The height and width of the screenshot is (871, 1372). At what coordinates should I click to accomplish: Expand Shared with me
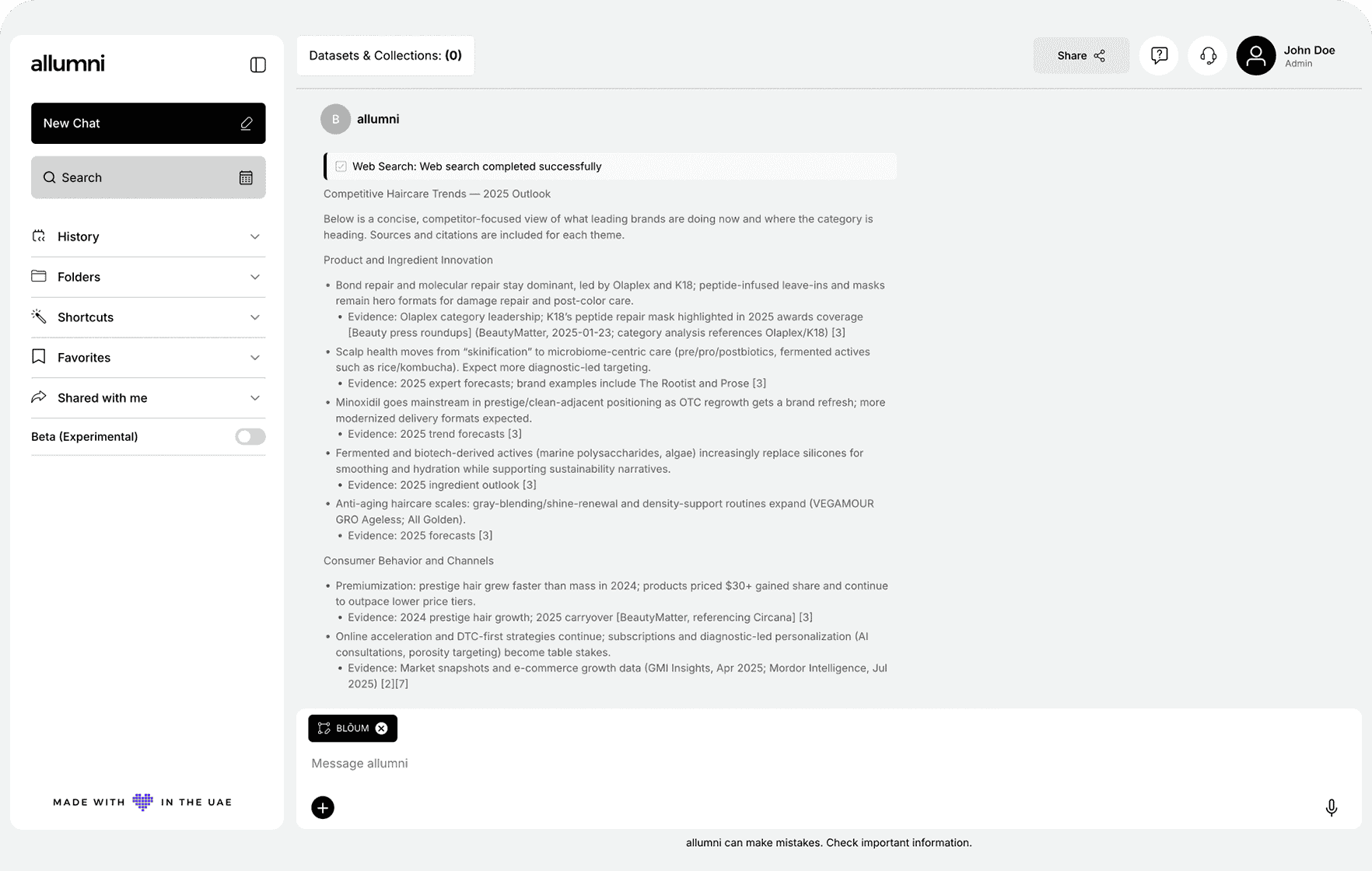255,397
